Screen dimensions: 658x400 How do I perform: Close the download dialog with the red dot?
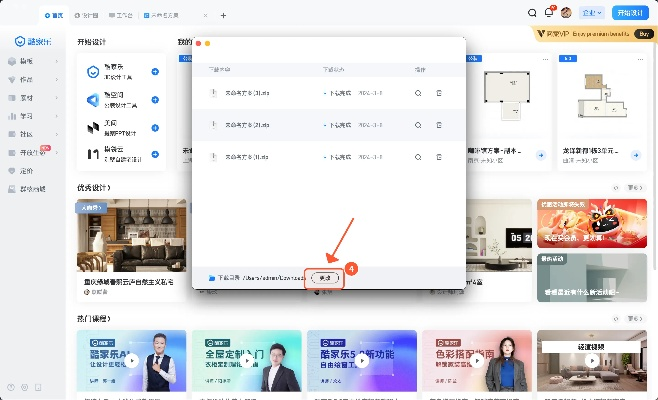click(x=198, y=44)
